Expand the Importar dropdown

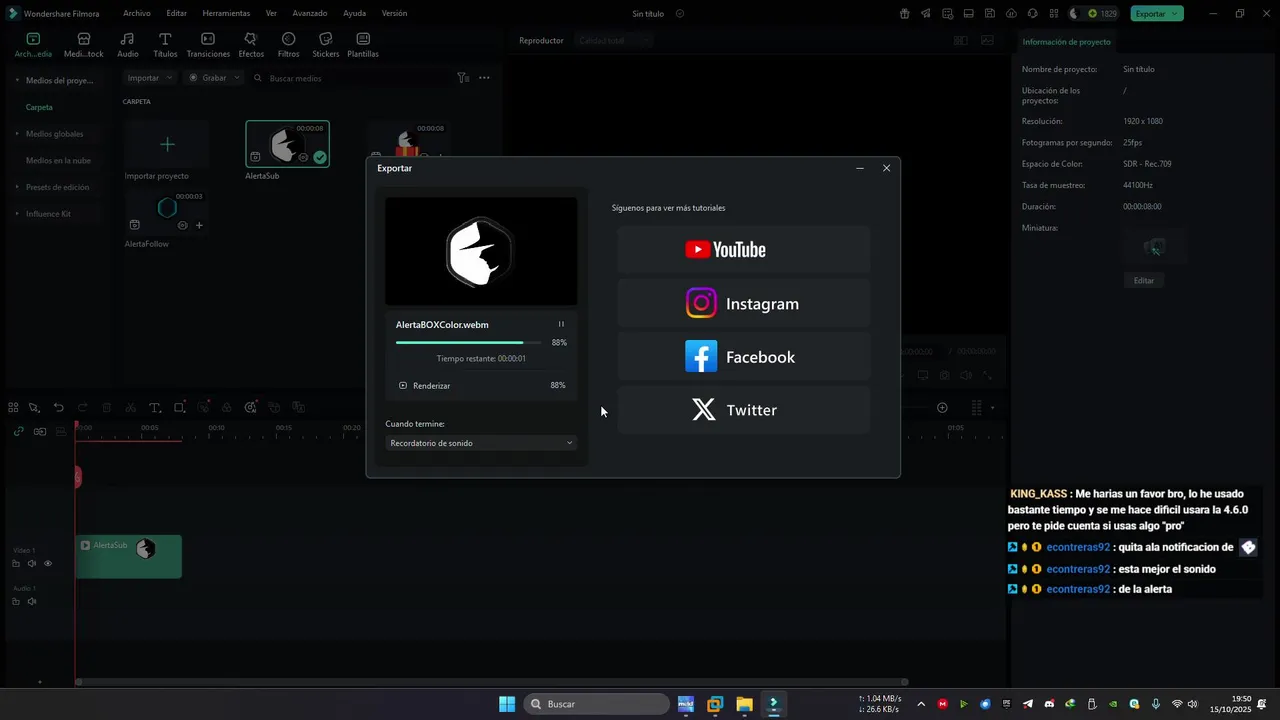coord(150,78)
